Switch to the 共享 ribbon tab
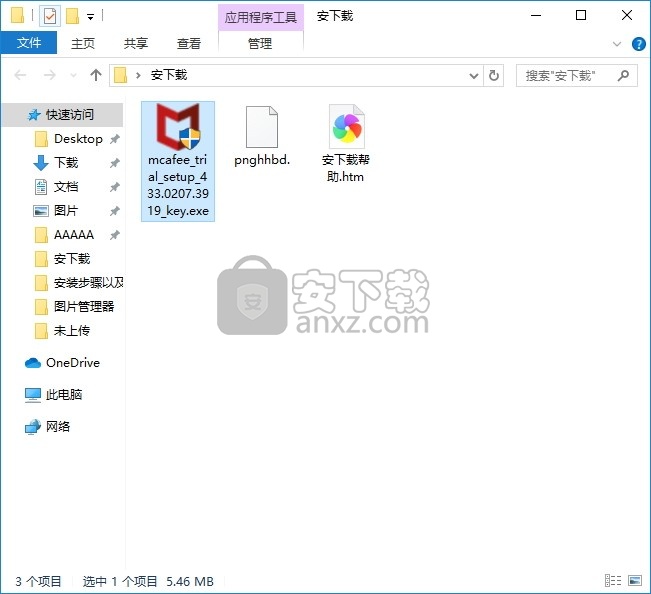Image resolution: width=651 pixels, height=594 pixels. click(x=136, y=43)
